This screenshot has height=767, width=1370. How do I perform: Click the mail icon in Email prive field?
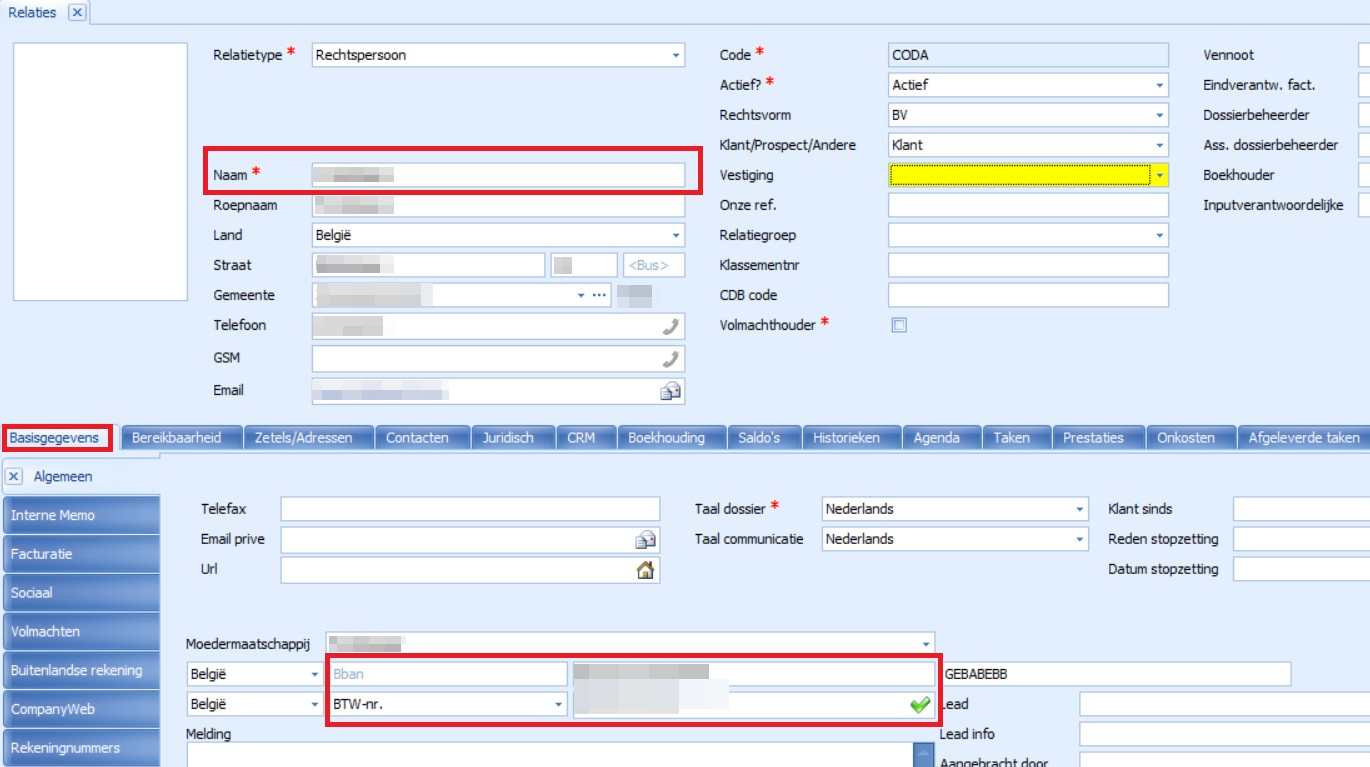[646, 540]
